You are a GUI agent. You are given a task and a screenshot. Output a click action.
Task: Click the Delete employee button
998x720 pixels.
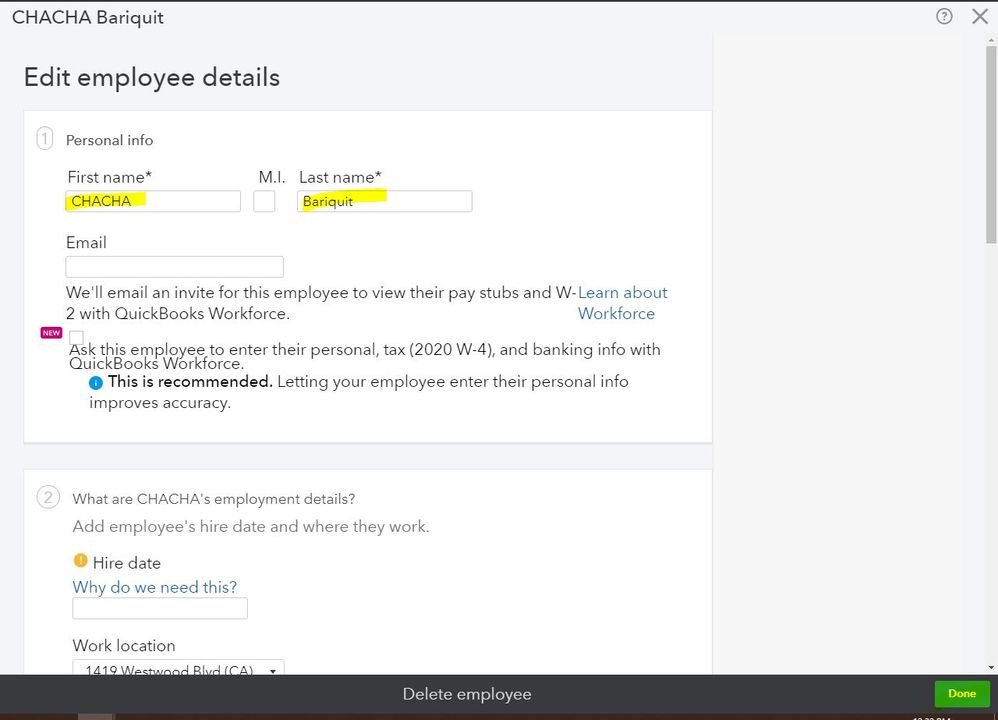coord(467,694)
